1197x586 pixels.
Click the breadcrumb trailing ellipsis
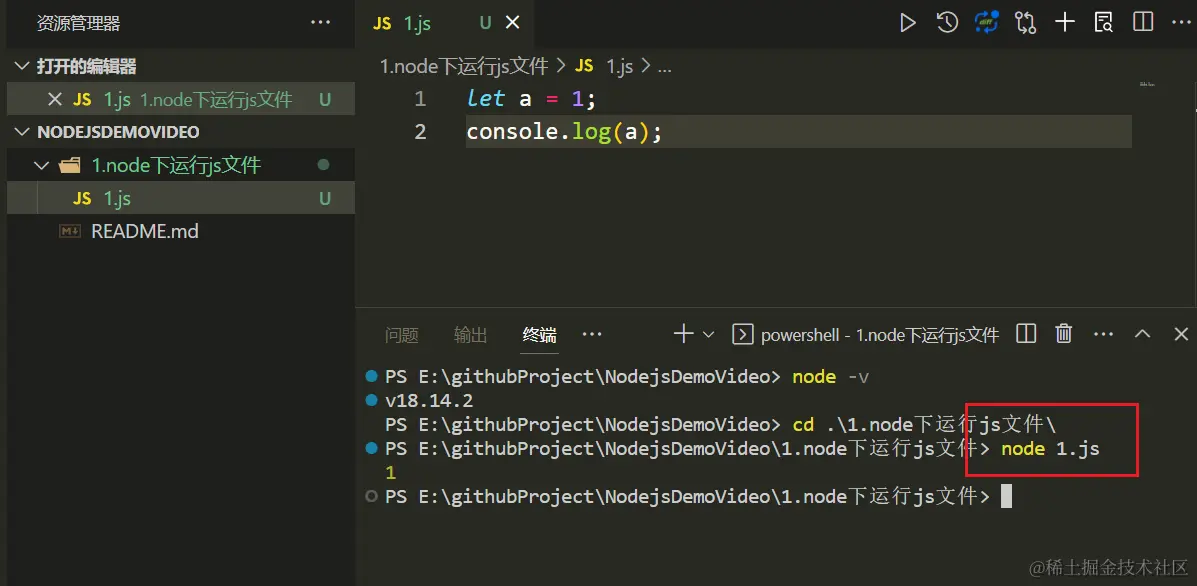(664, 68)
